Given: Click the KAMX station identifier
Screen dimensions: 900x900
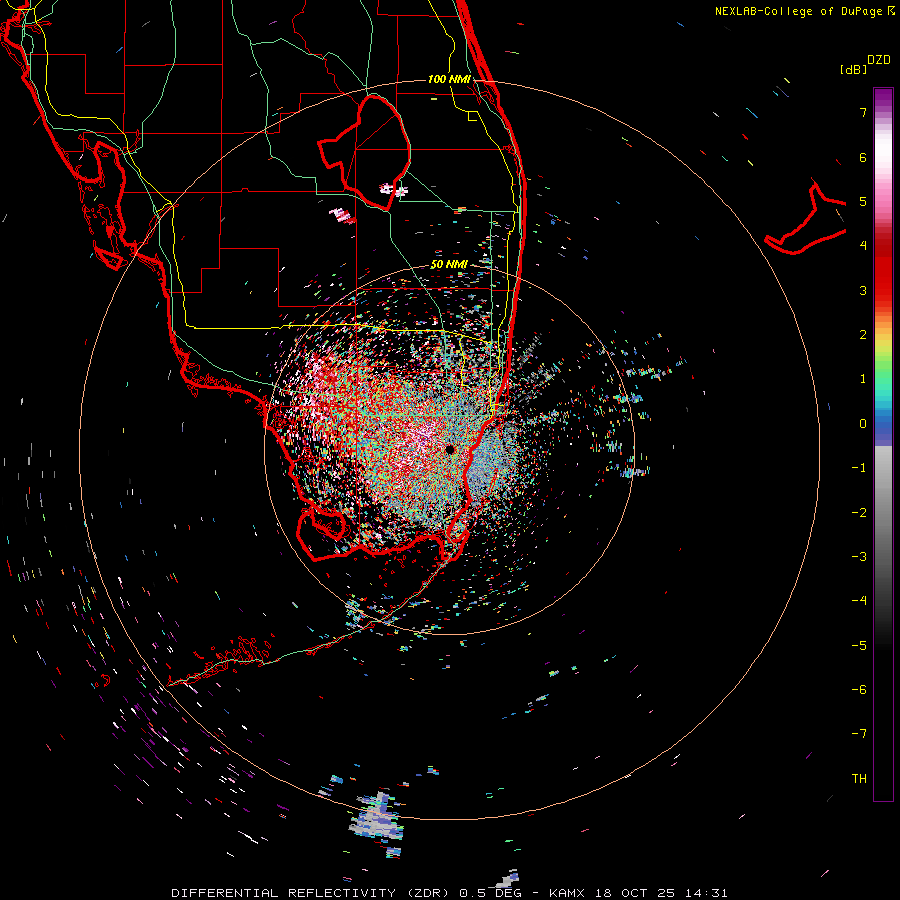Looking at the screenshot, I should pyautogui.click(x=567, y=893).
